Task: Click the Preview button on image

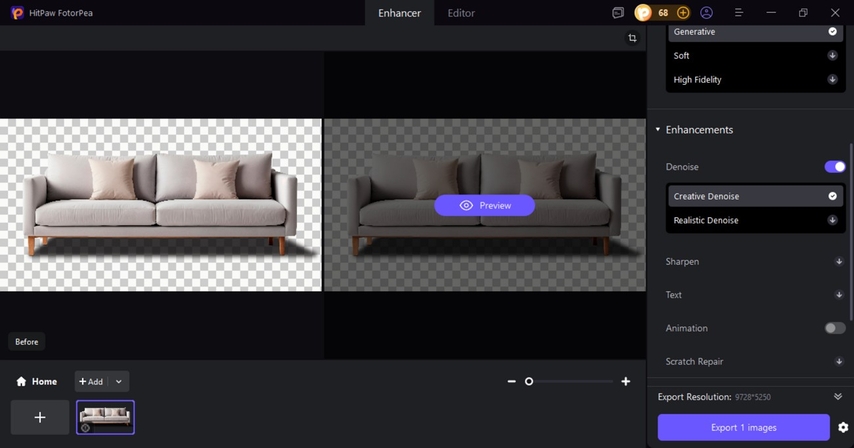Action: point(485,205)
